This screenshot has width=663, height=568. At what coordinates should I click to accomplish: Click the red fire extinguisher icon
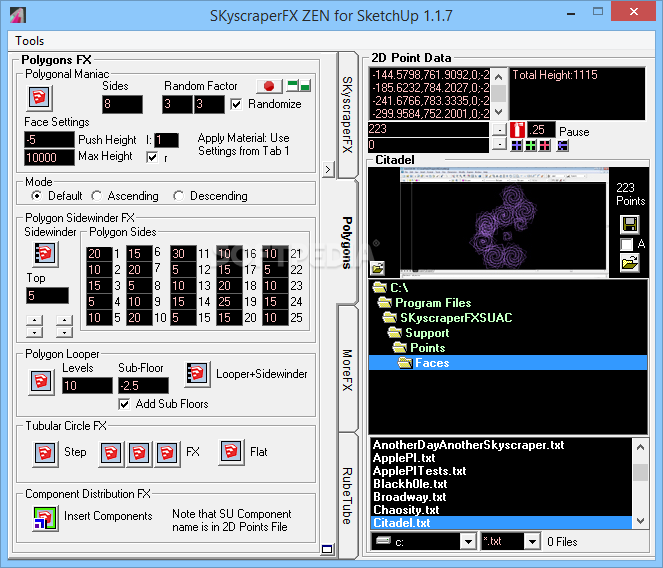tap(517, 130)
